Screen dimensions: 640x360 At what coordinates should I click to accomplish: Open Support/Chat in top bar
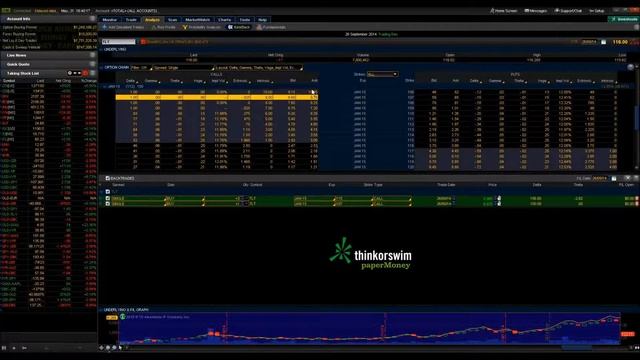(568, 11)
